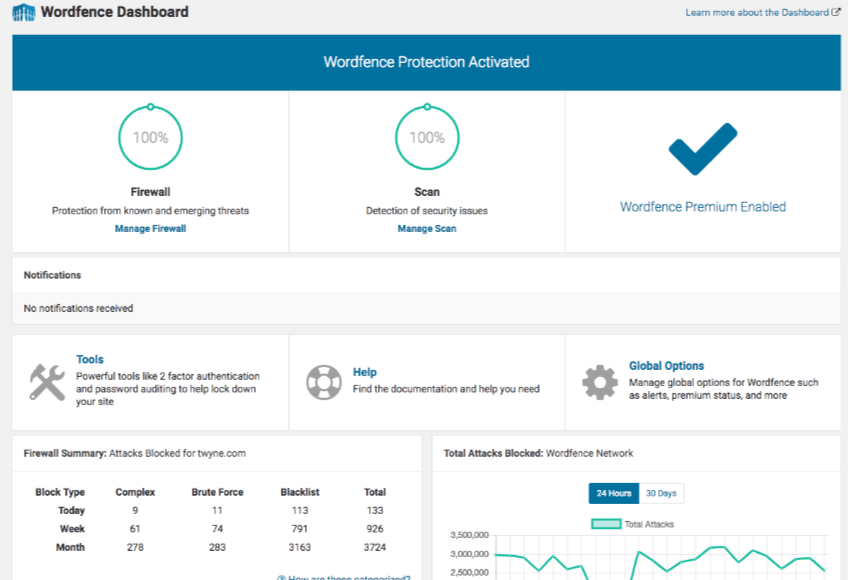Open Learn more about the Dashboard link
The image size is (848, 580).
(x=757, y=12)
